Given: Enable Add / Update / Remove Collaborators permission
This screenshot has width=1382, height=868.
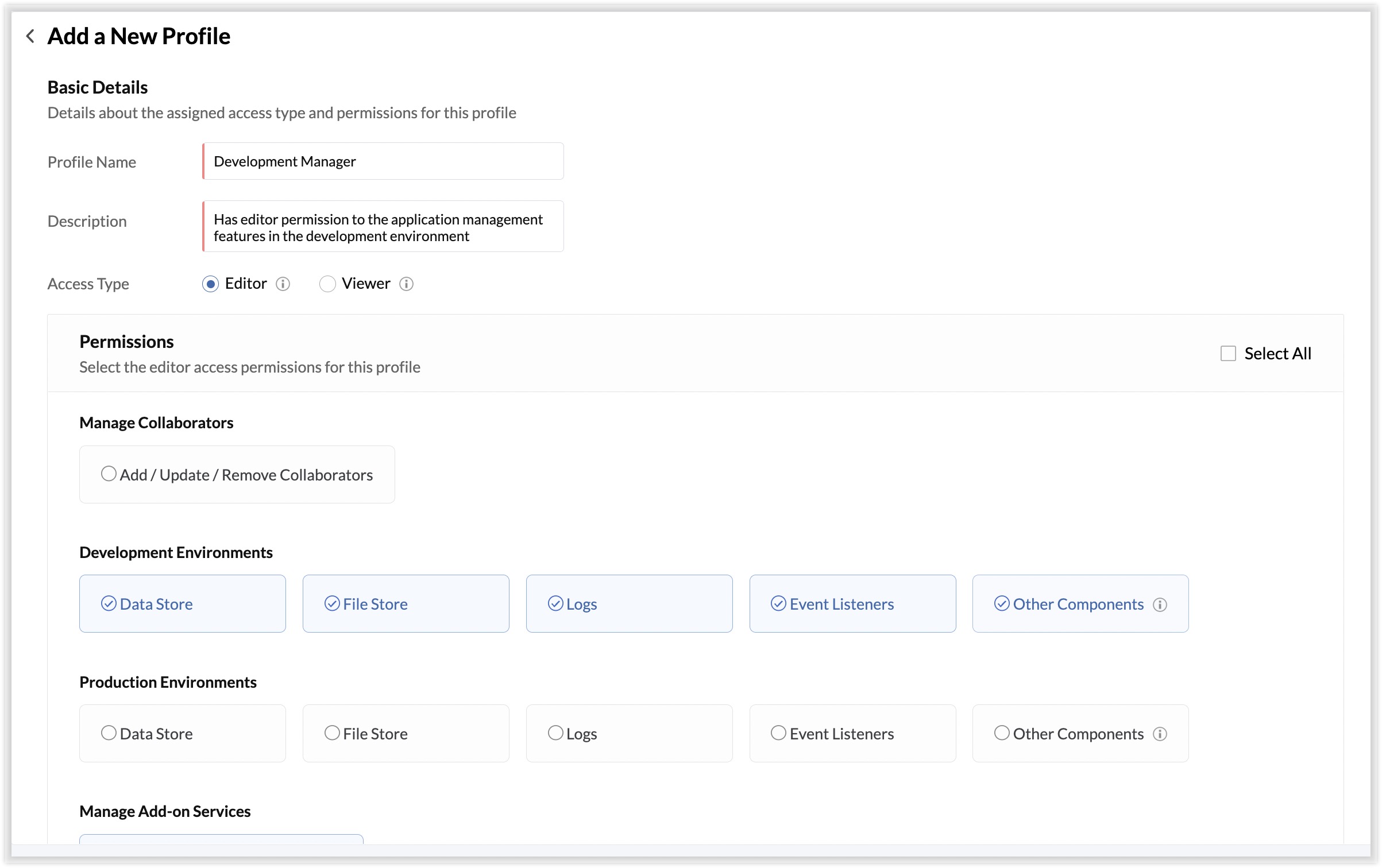Looking at the screenshot, I should pos(109,474).
